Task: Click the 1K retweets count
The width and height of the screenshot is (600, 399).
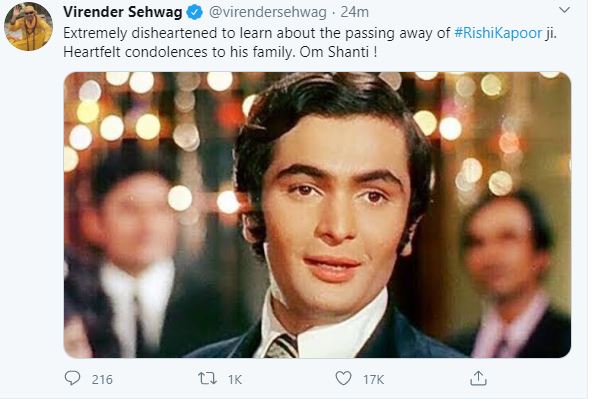Action: tap(235, 379)
